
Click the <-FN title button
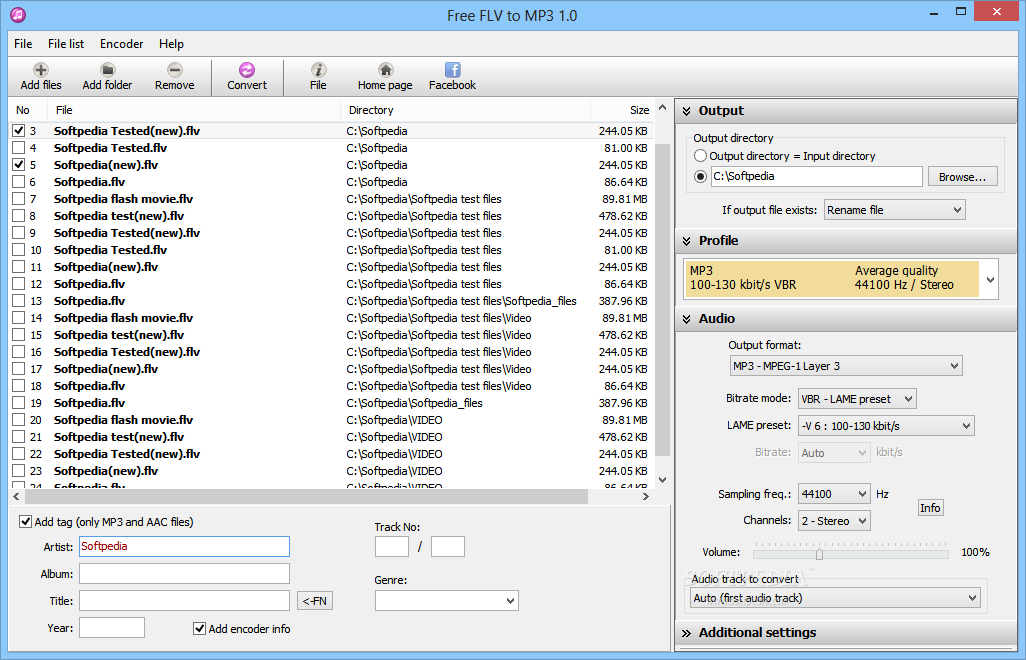315,600
